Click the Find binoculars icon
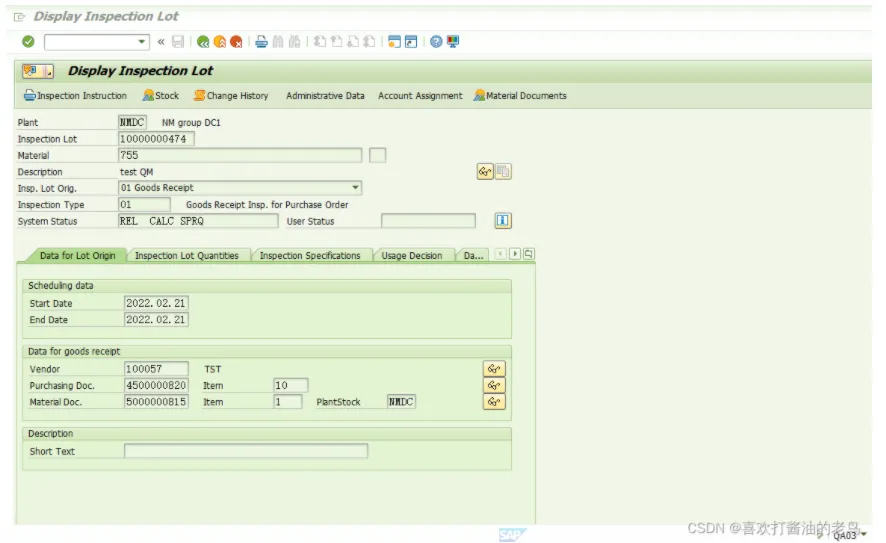This screenshot has height=543, width=886. pos(278,41)
